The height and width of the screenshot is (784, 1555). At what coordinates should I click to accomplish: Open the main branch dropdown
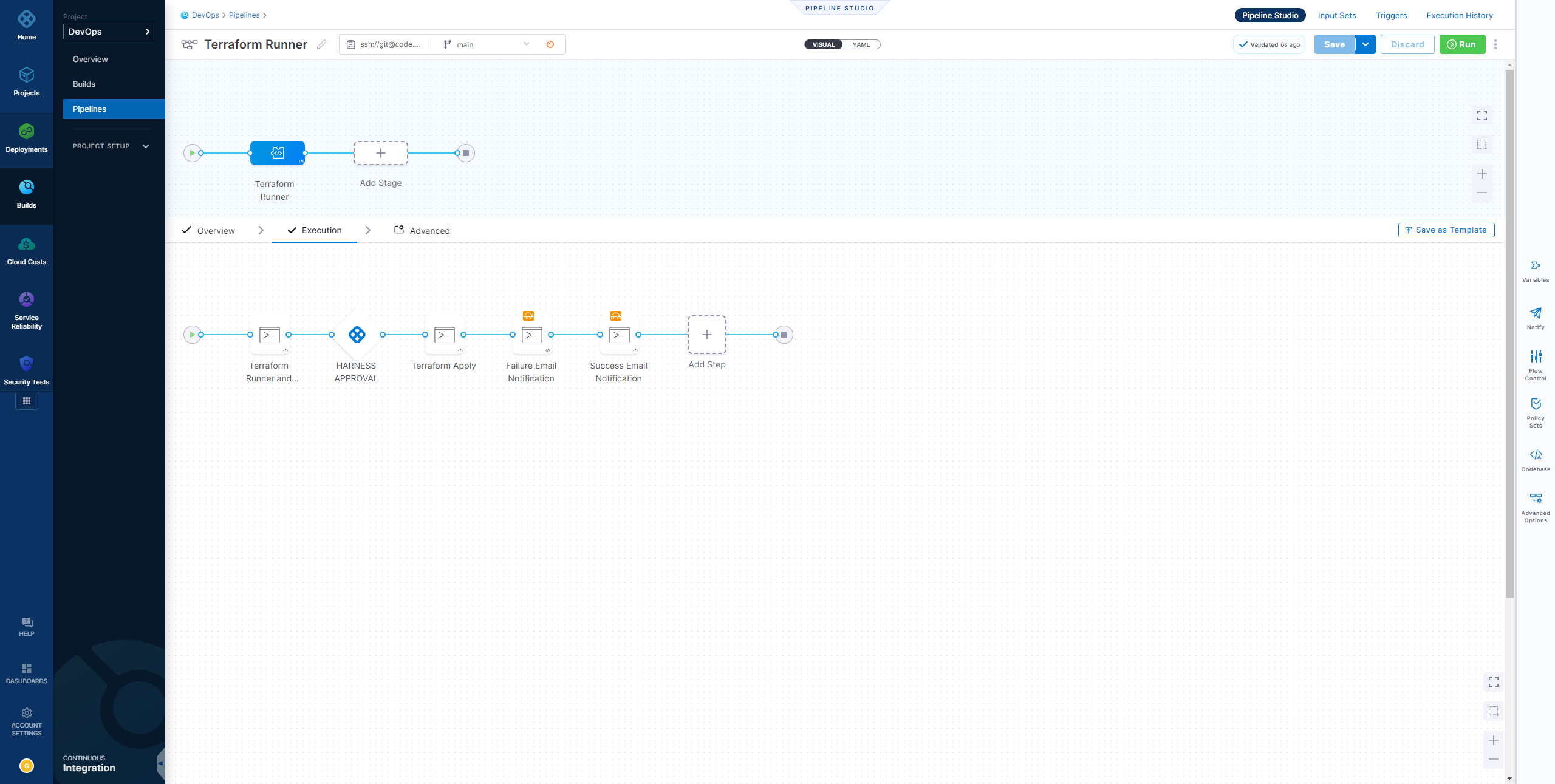(x=486, y=44)
